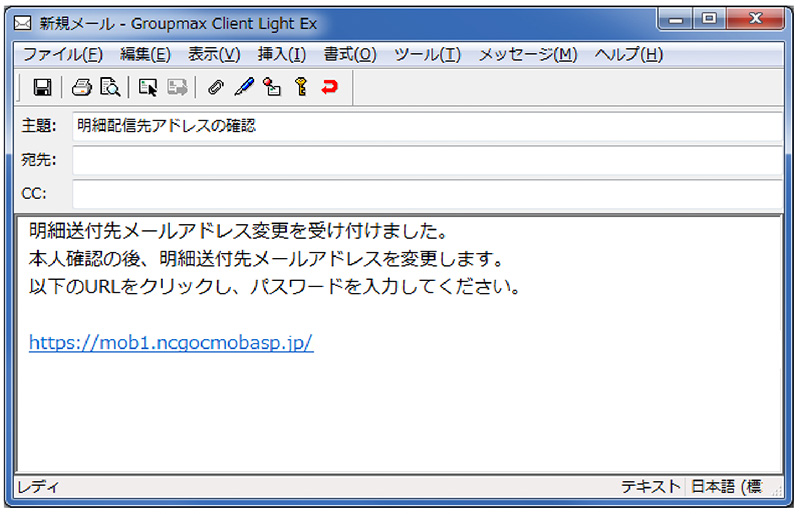Image resolution: width=800 pixels, height=514 pixels.
Task: Open the https://mob1.ncgocmobasp.jp/ link
Action: click(x=171, y=342)
